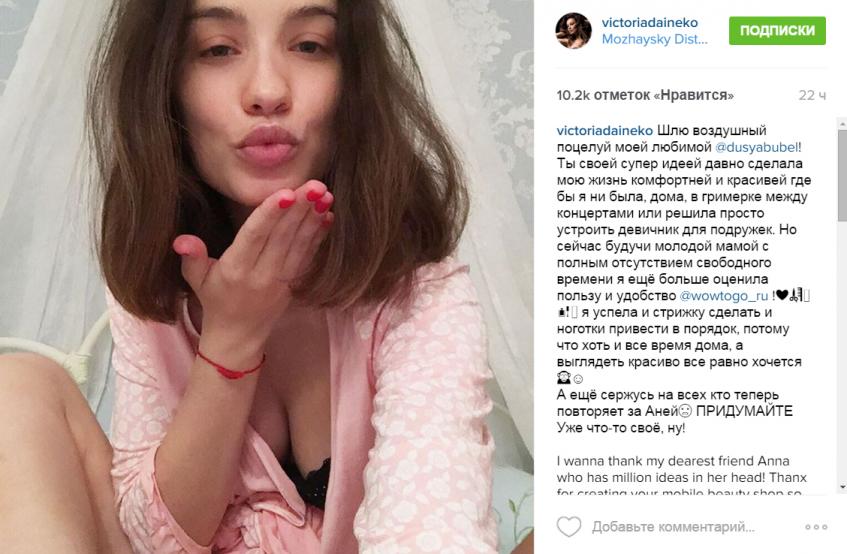Click the victoriadaineko name in the caption
Image resolution: width=847 pixels, height=554 pixels.
point(605,131)
